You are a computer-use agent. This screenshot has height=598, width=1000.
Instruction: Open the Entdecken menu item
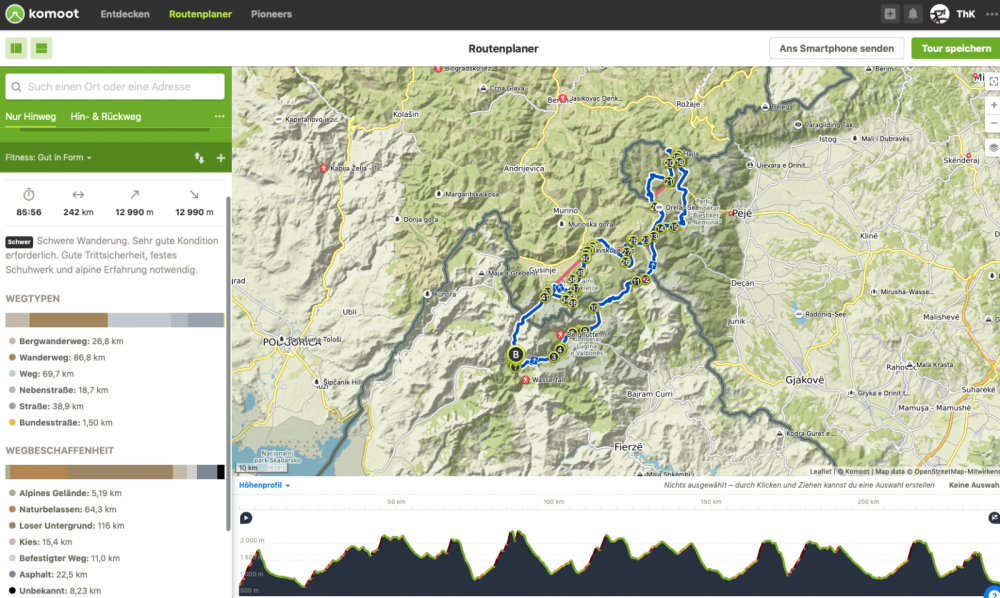point(126,14)
